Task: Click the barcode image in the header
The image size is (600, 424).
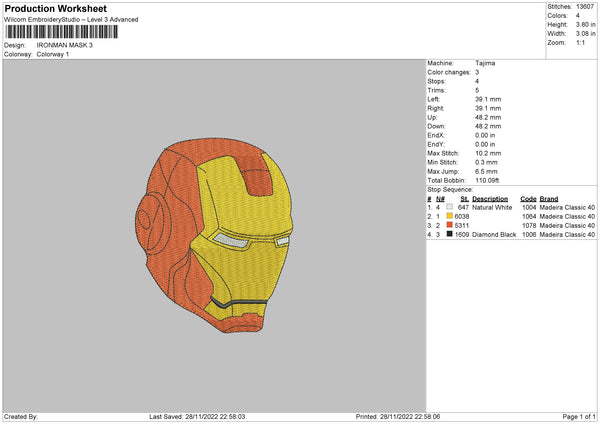Action: 62,32
